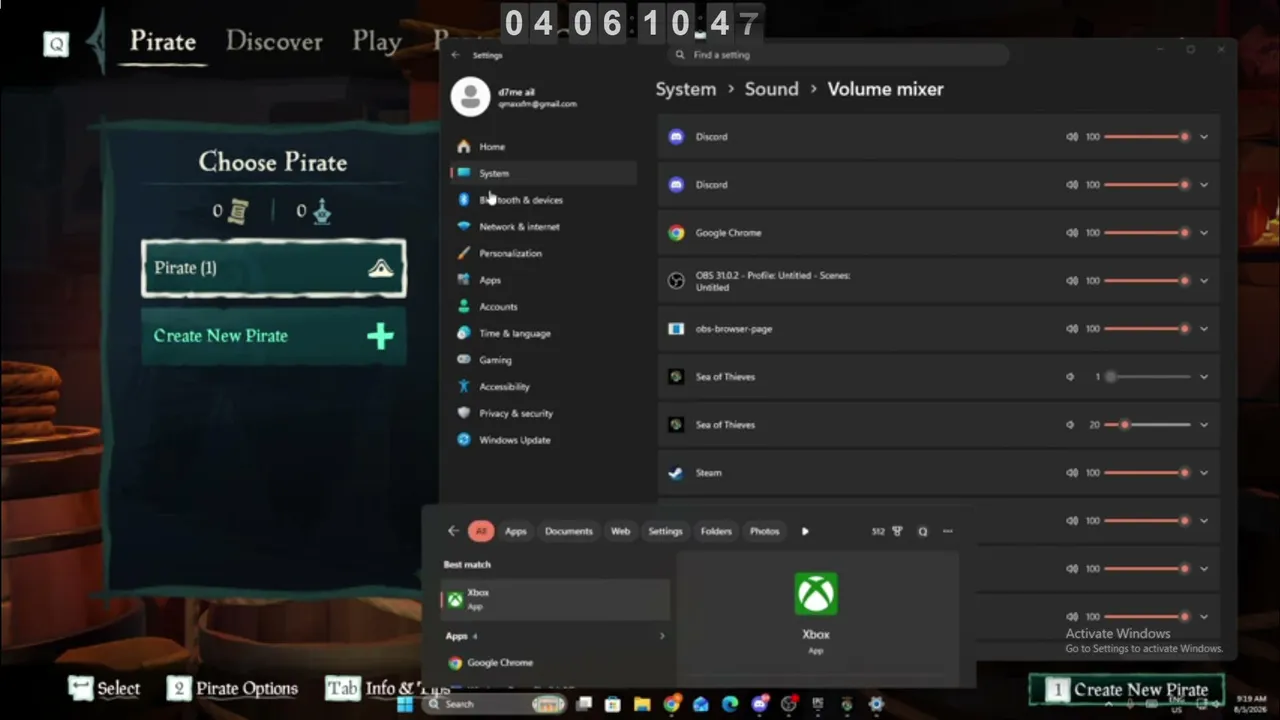
Task: Filter search results by Apps
Action: pyautogui.click(x=516, y=531)
